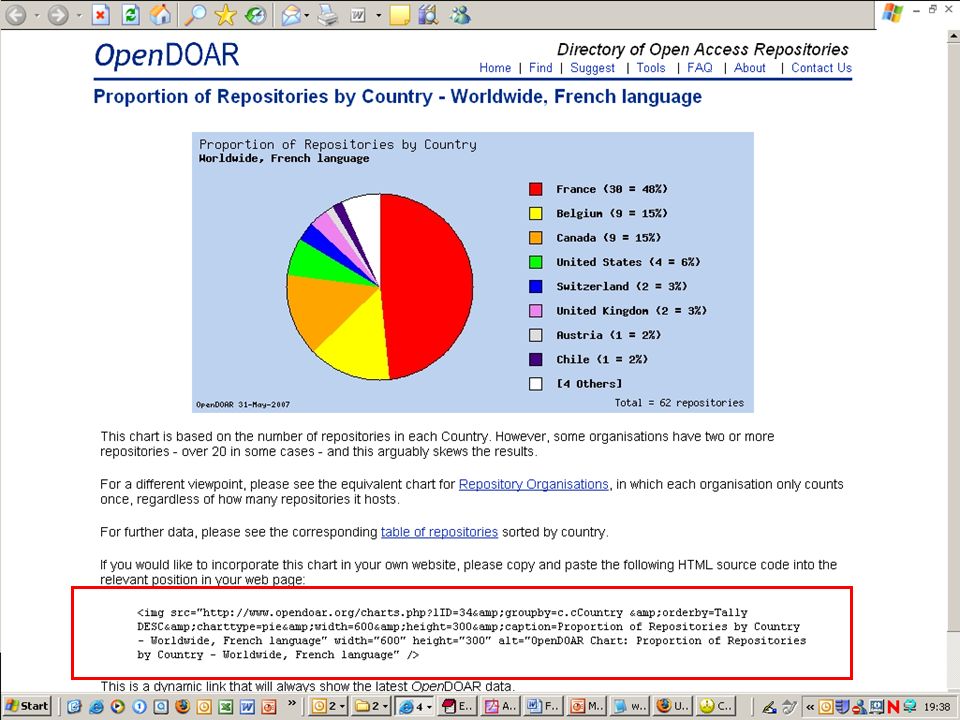
Task: Open the Tools navigation link
Action: point(651,68)
